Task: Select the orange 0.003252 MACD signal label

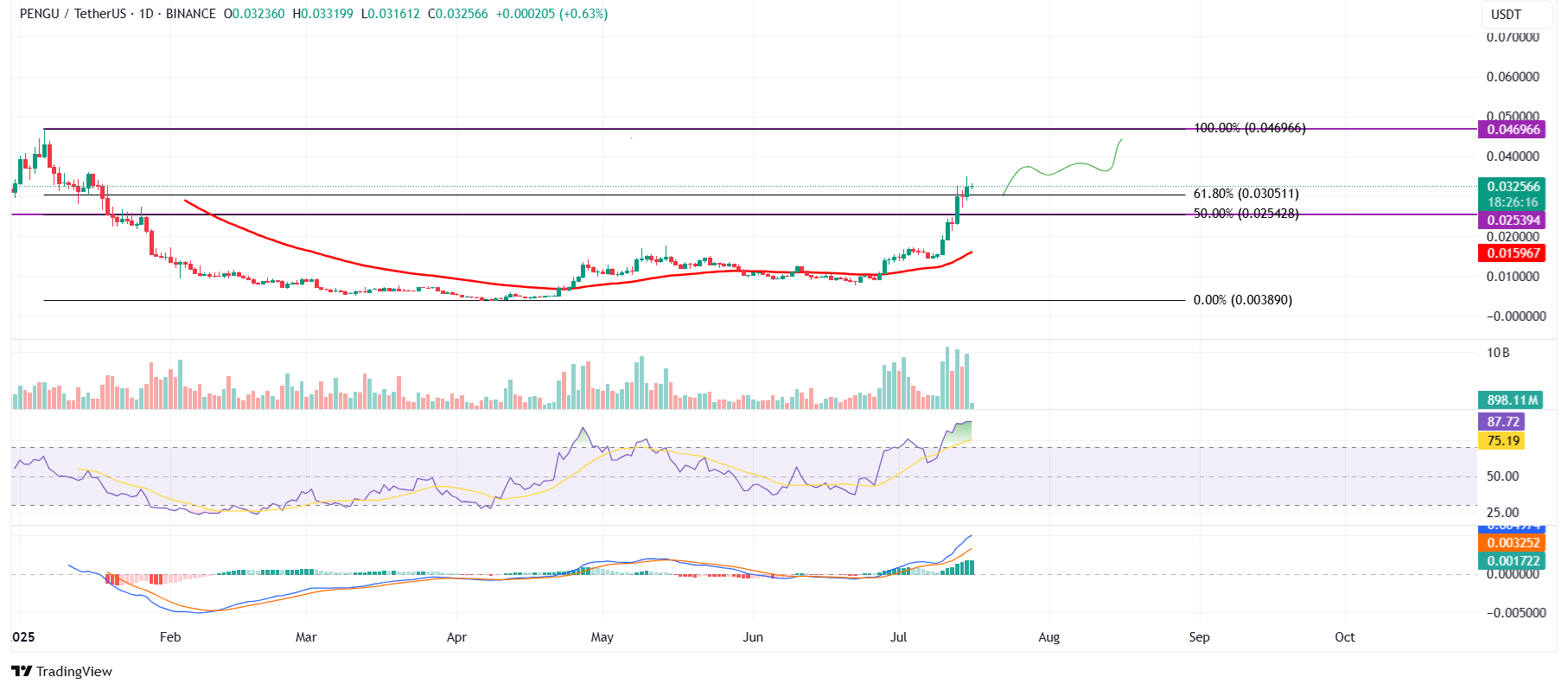Action: 1513,543
